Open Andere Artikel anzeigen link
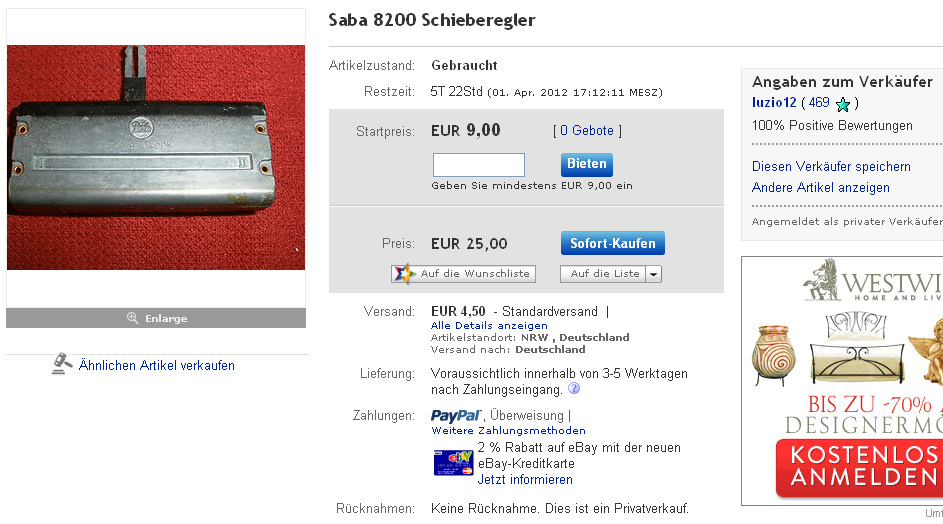Viewport: 943px width, 524px height. pos(821,188)
